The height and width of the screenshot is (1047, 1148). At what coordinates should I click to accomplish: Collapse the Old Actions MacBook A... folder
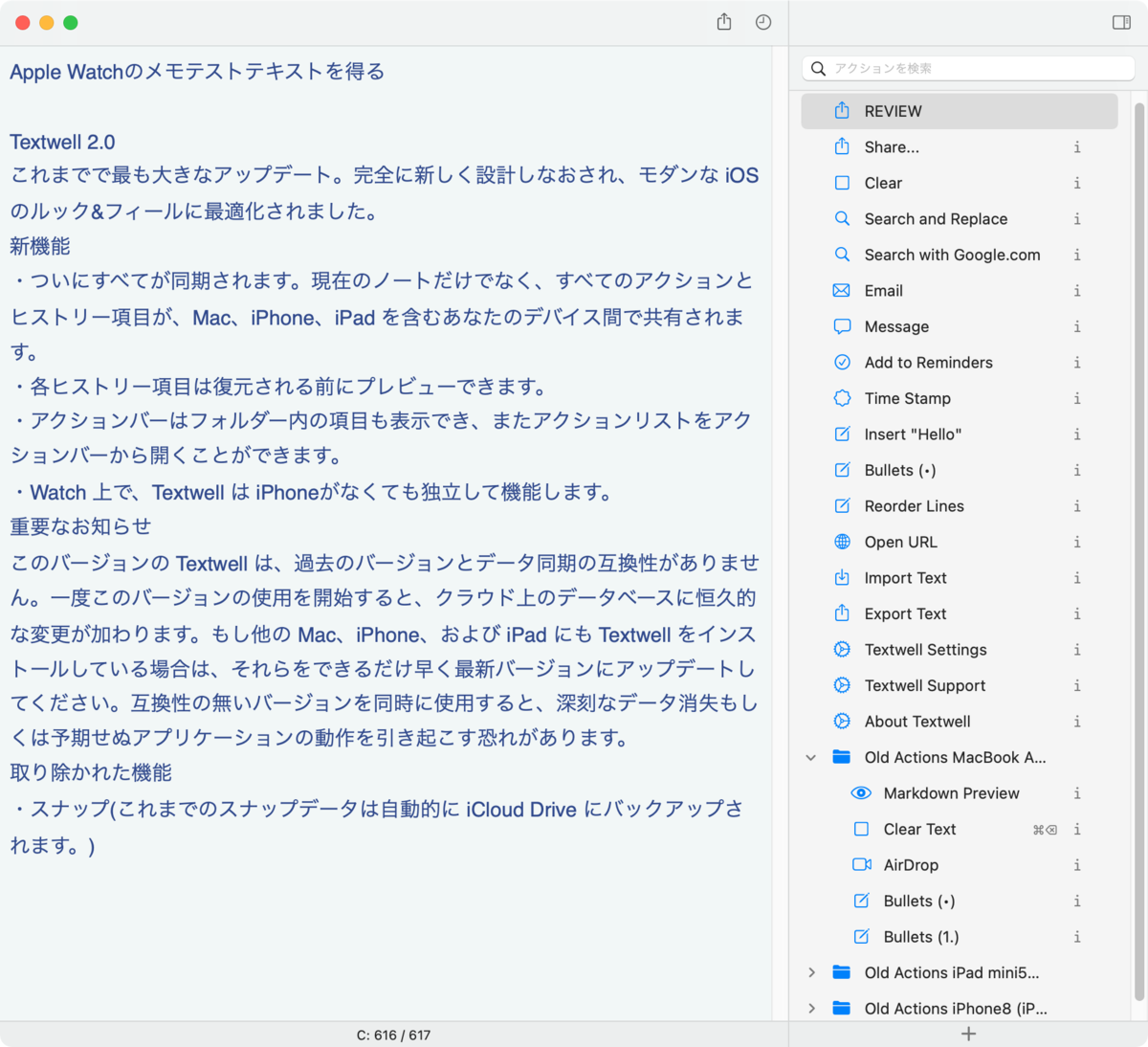(x=811, y=757)
